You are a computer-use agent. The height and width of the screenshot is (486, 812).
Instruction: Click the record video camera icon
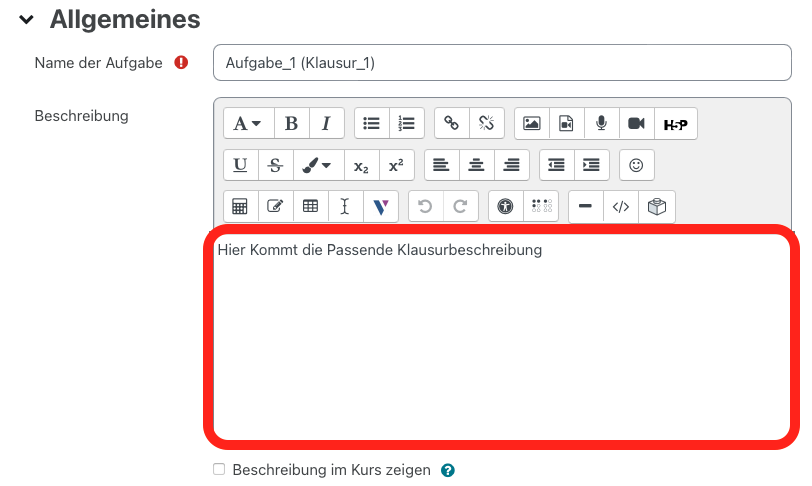pyautogui.click(x=635, y=123)
